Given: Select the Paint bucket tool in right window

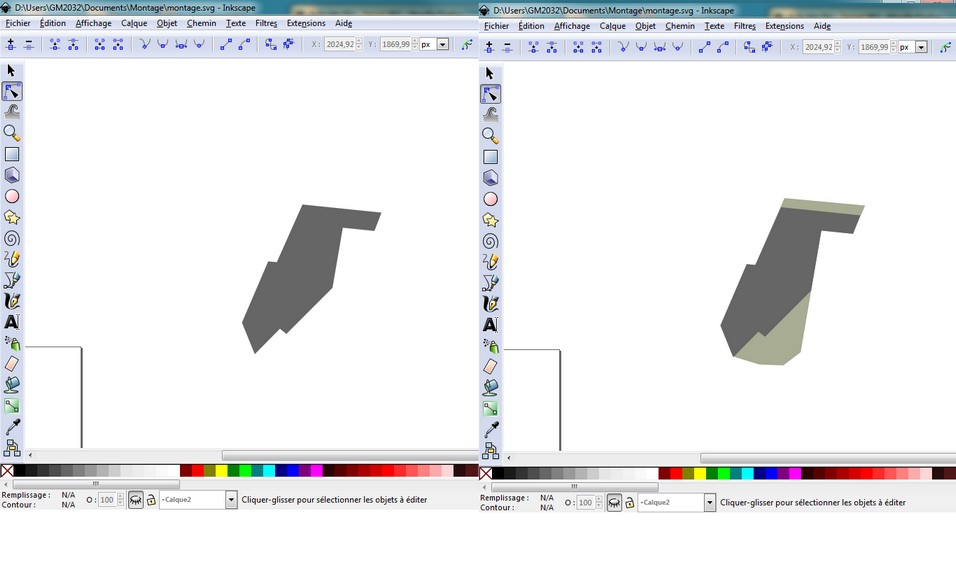Looking at the screenshot, I should pyautogui.click(x=490, y=388).
